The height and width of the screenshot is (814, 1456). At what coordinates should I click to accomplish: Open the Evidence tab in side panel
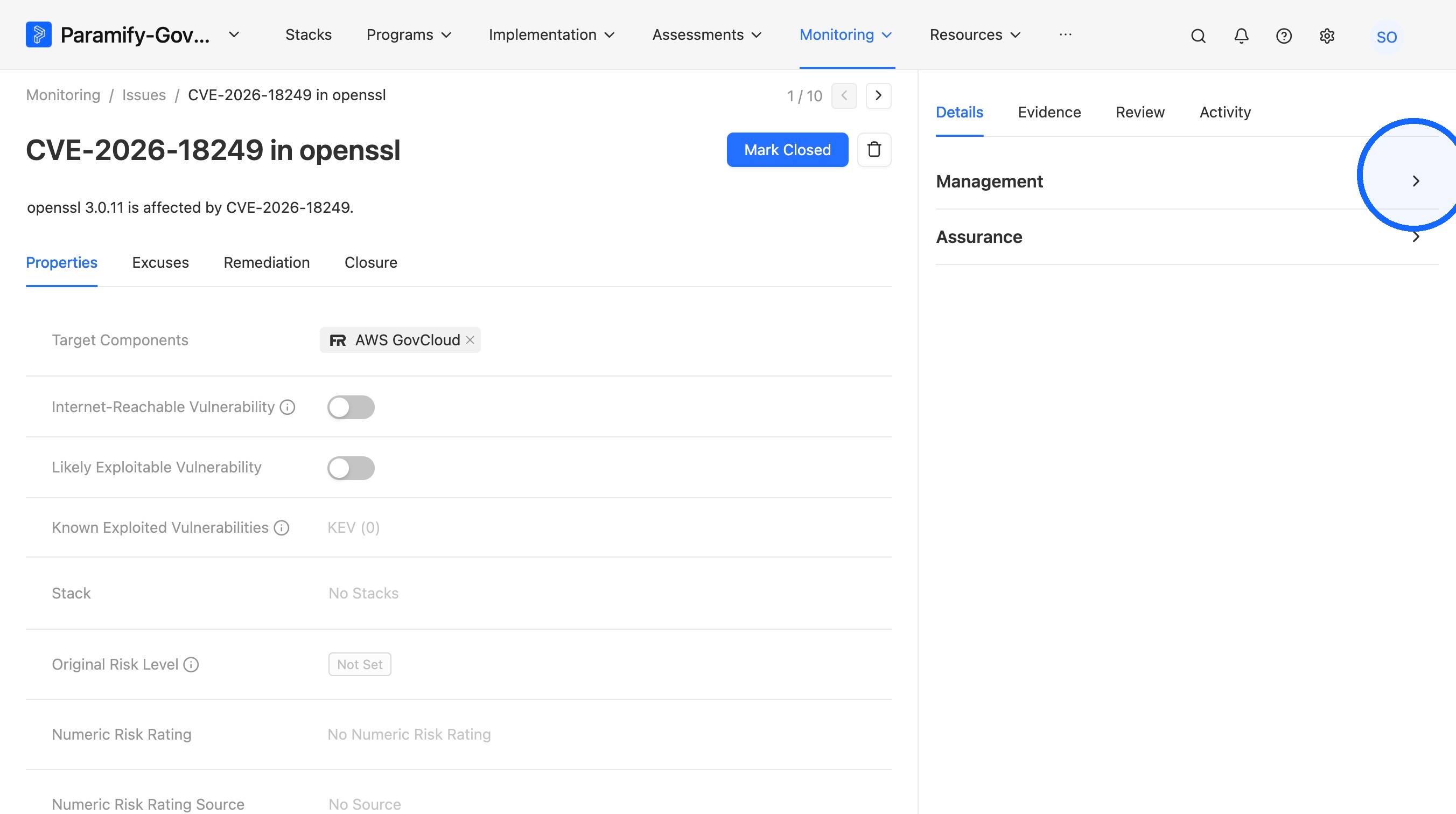pos(1049,112)
